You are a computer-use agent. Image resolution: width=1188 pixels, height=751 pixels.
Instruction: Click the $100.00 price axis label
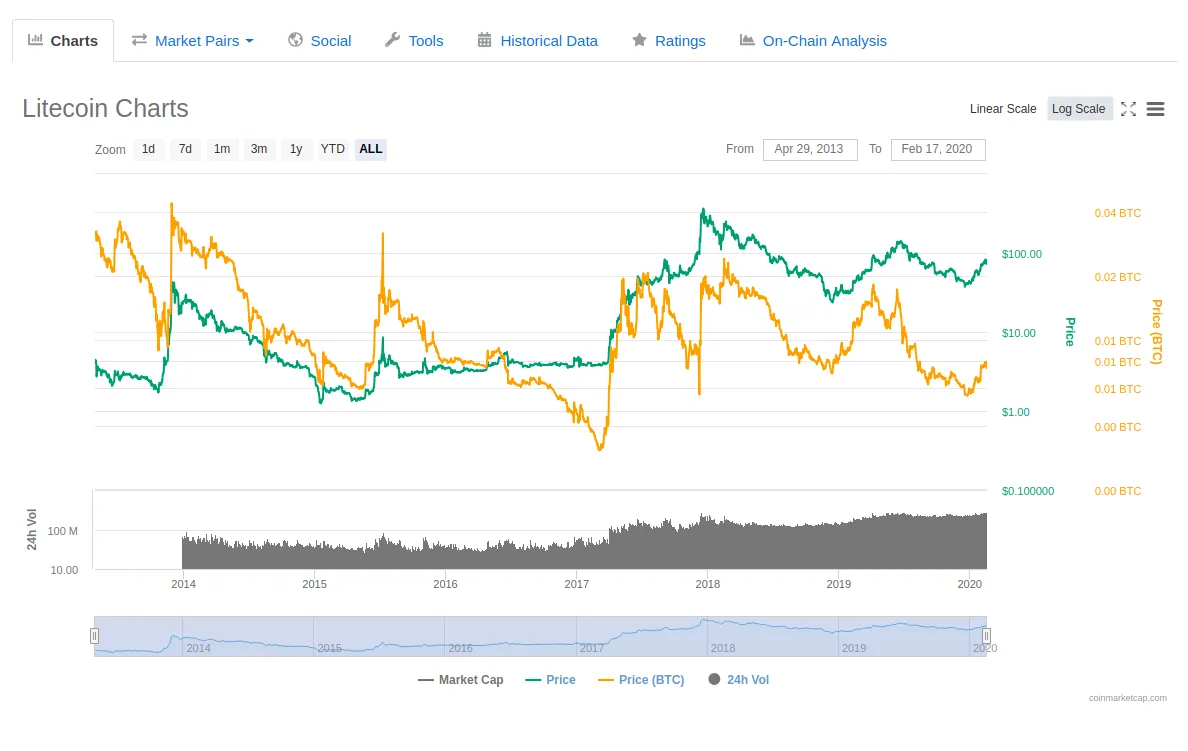(x=1021, y=255)
